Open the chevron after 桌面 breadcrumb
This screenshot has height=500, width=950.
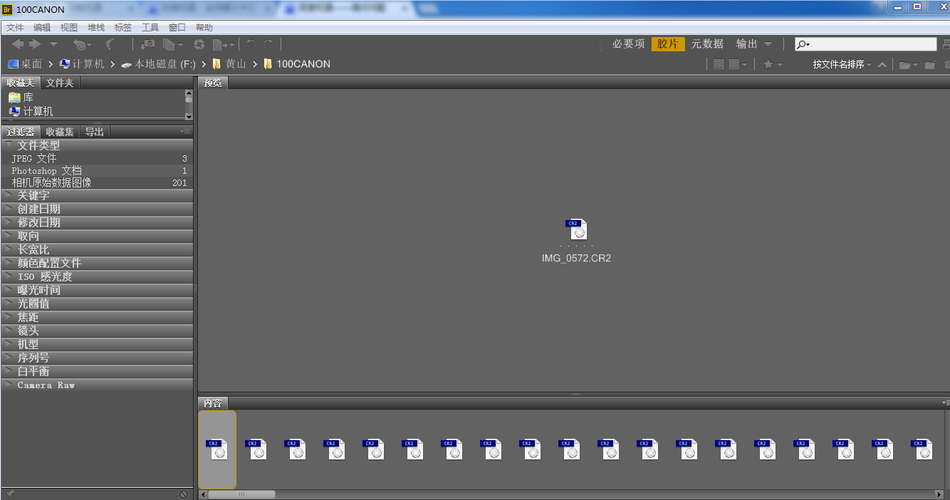50,64
